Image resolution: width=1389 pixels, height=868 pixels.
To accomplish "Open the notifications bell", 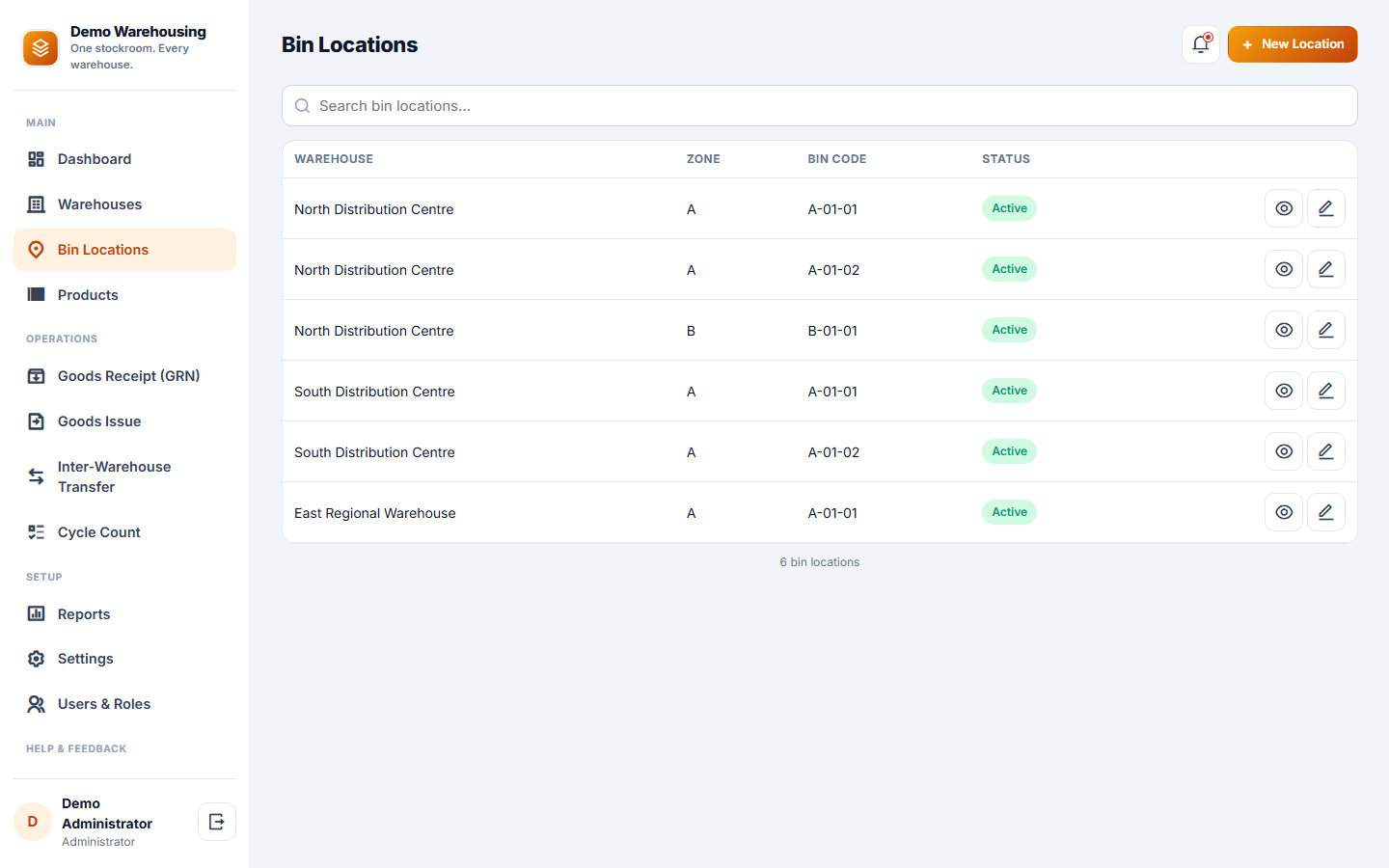I will (1201, 44).
